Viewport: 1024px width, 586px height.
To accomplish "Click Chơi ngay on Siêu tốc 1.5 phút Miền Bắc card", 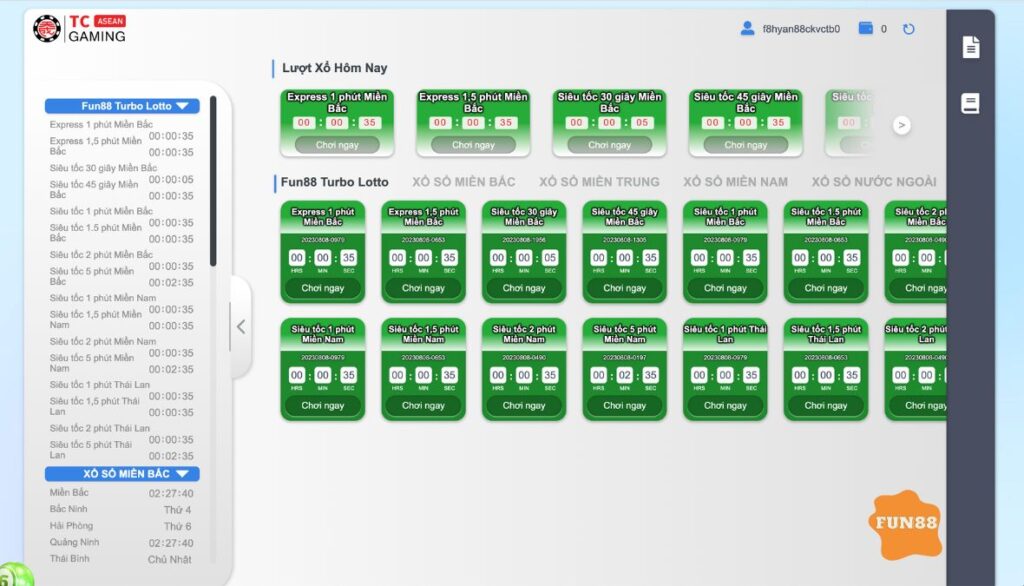I will click(825, 288).
